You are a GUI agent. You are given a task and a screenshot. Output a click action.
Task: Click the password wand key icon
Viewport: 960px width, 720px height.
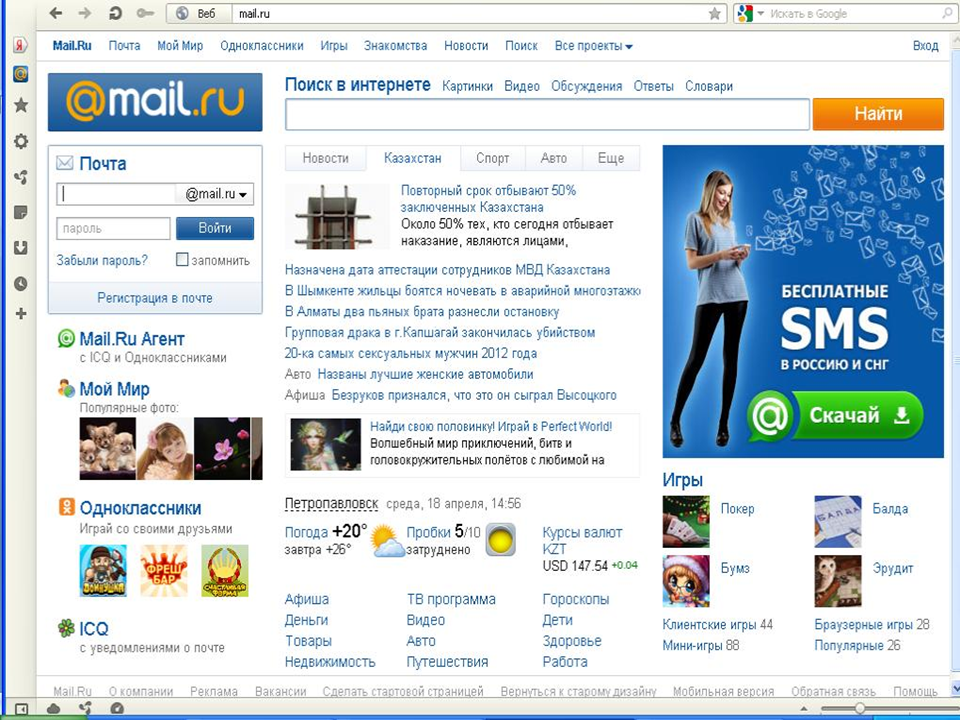pyautogui.click(x=146, y=13)
